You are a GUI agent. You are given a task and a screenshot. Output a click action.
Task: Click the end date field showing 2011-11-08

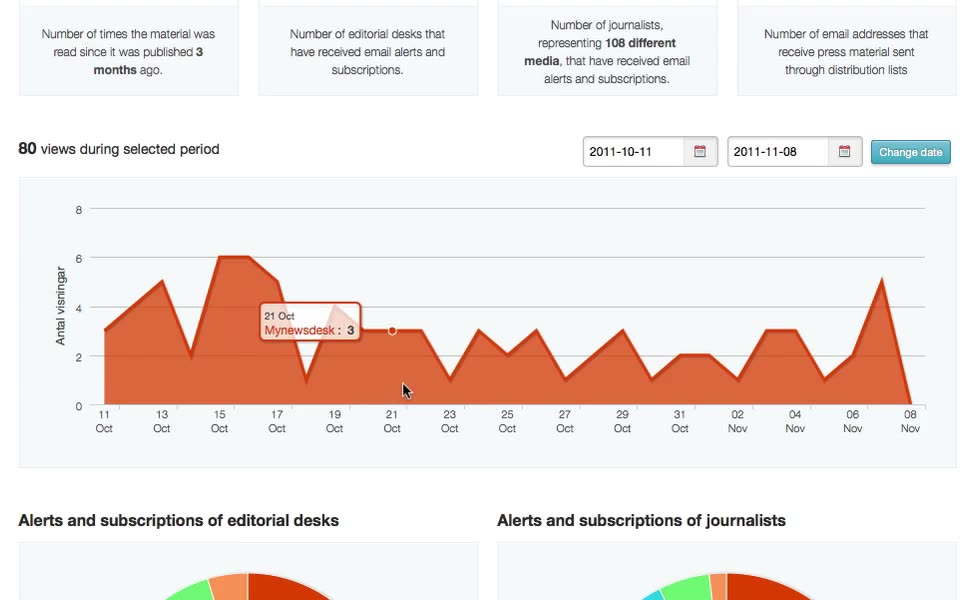[x=778, y=151]
